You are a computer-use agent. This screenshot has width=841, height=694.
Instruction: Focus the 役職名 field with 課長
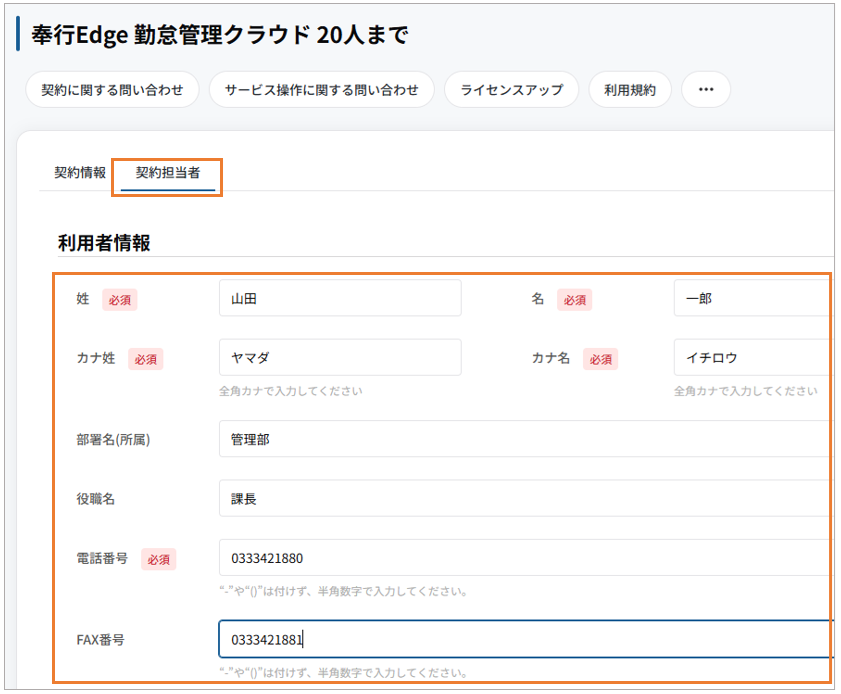tap(525, 499)
